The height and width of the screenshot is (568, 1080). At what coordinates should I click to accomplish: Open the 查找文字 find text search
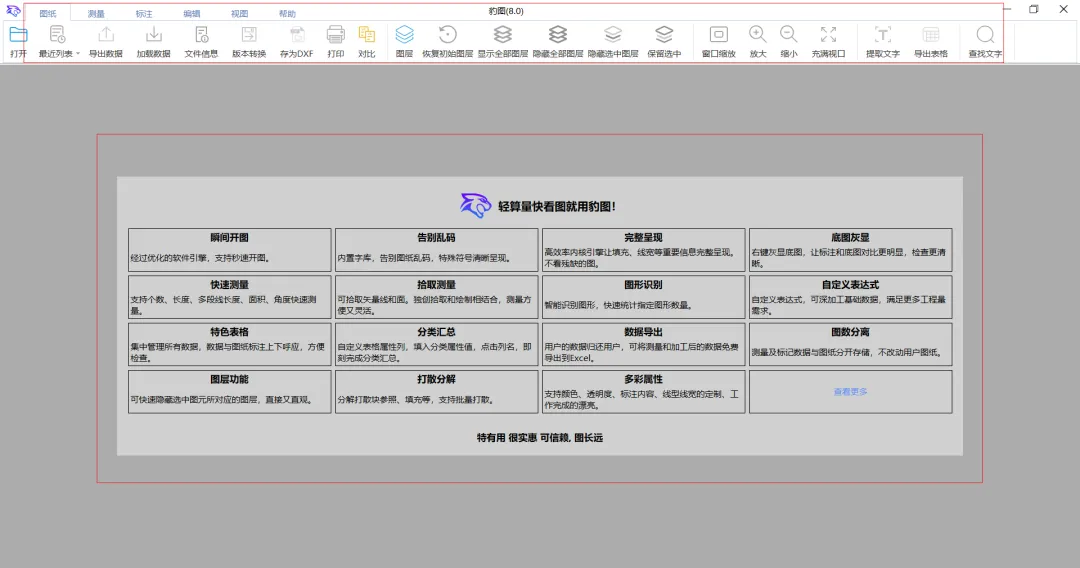pyautogui.click(x=986, y=41)
